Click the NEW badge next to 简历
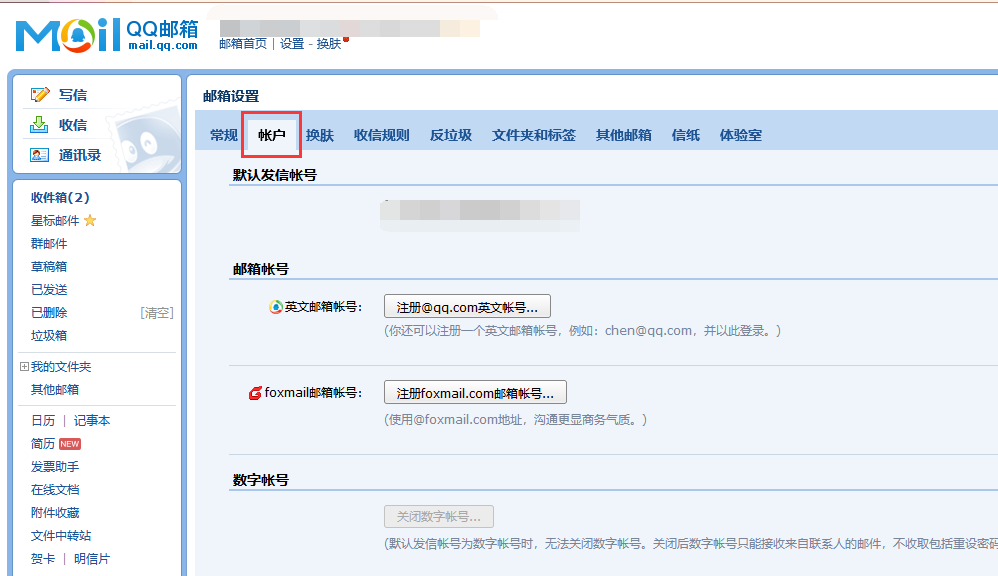Screen dimensions: 998x576 (68, 443)
